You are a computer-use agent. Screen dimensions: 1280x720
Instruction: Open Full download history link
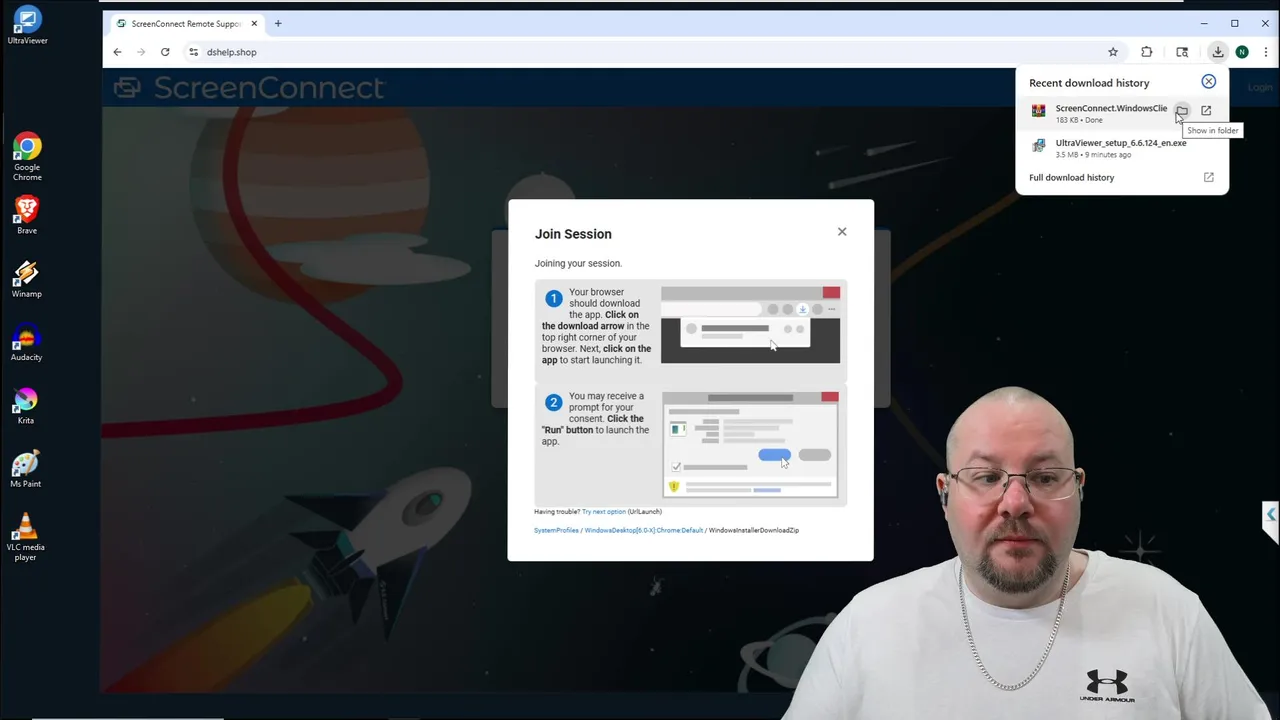(1071, 178)
